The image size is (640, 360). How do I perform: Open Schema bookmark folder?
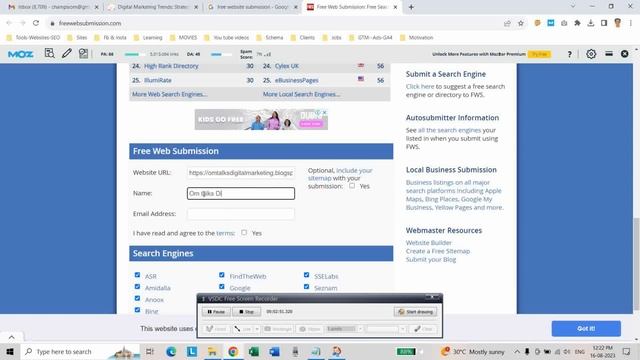point(270,38)
